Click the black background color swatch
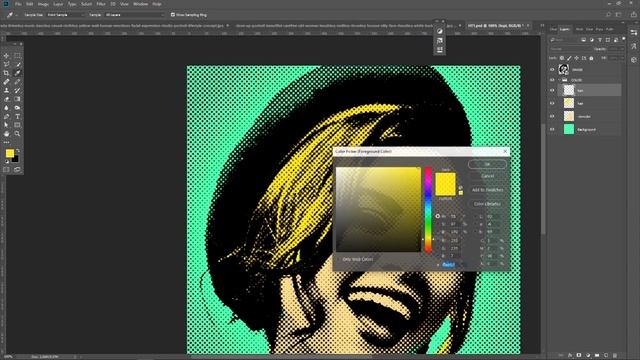This screenshot has width=640, height=360. tap(15, 159)
